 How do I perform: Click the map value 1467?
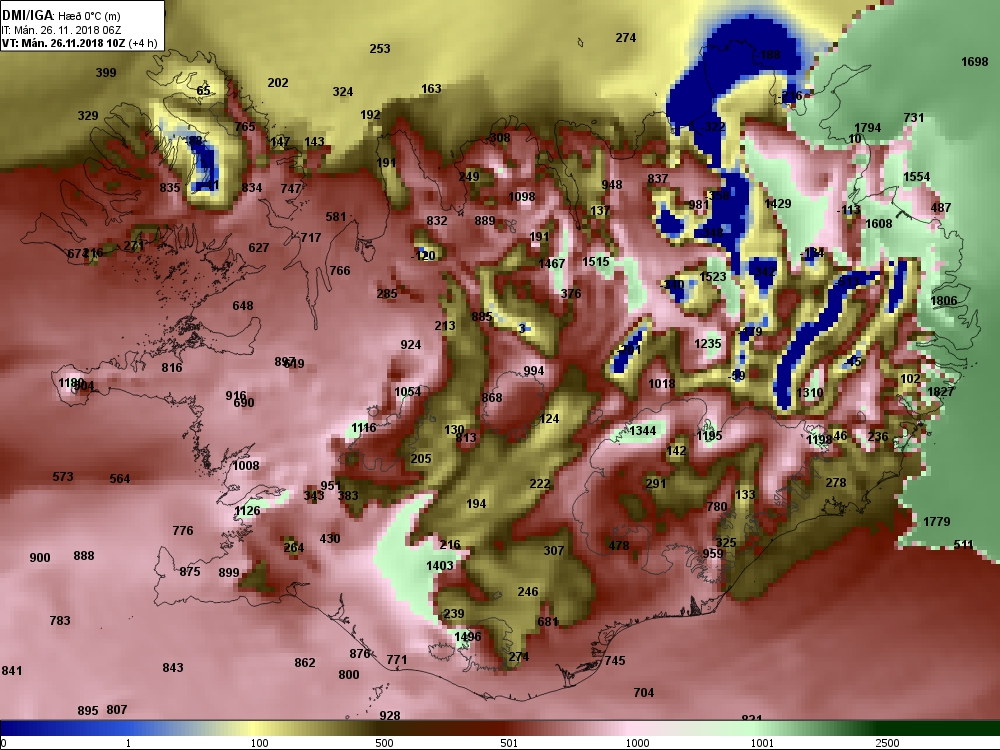tap(552, 263)
